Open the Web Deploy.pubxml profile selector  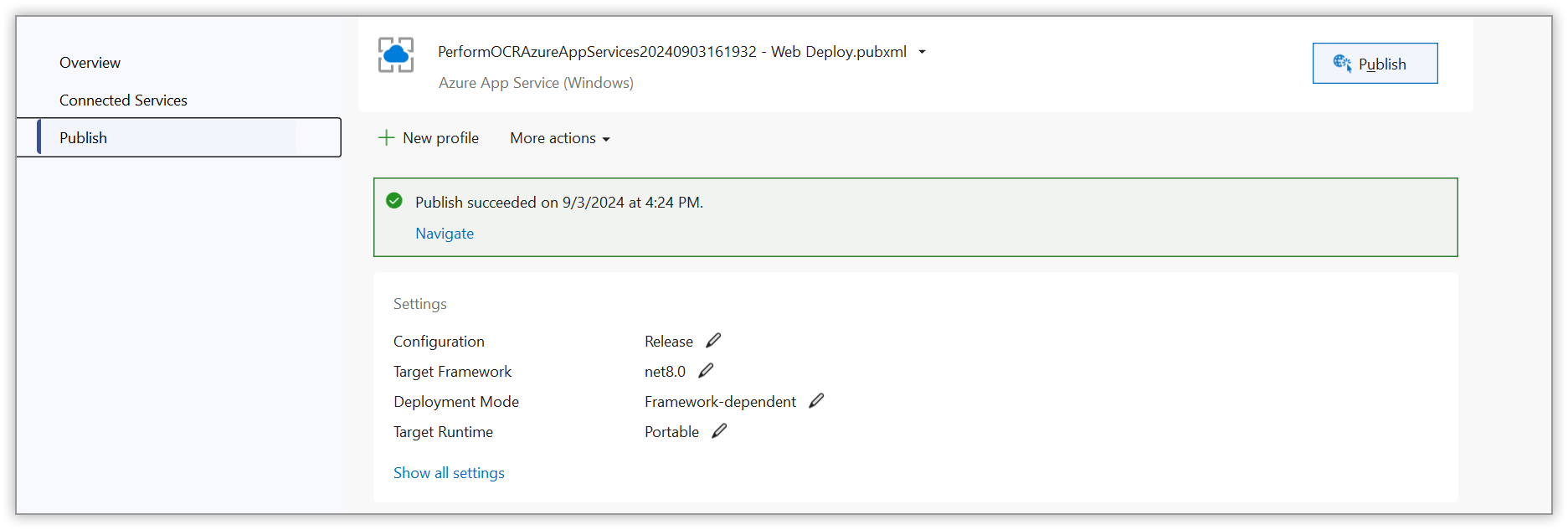(x=672, y=51)
